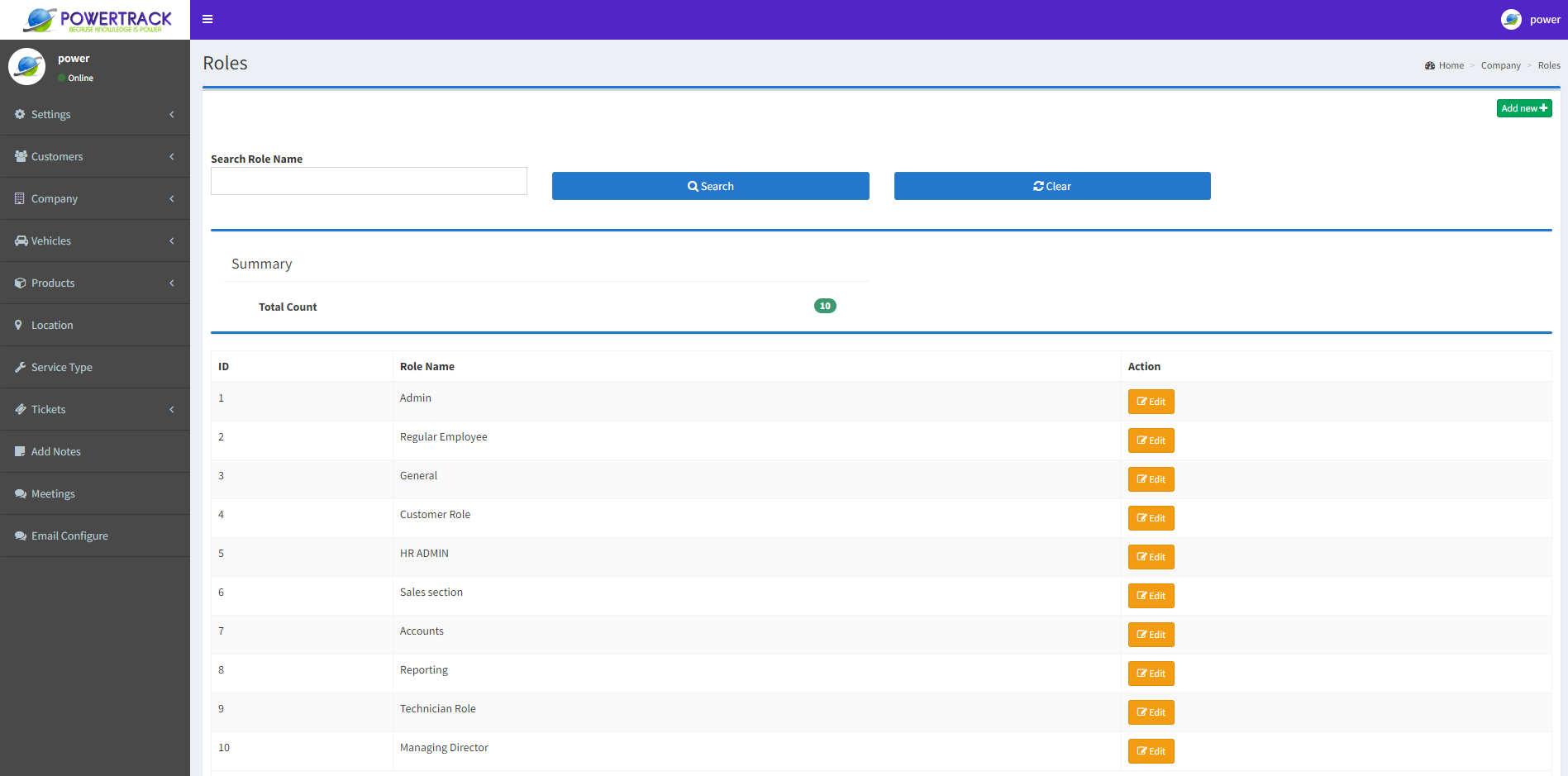The width and height of the screenshot is (1568, 776).
Task: Click the Meetings chat bubbles icon
Action: click(x=20, y=493)
